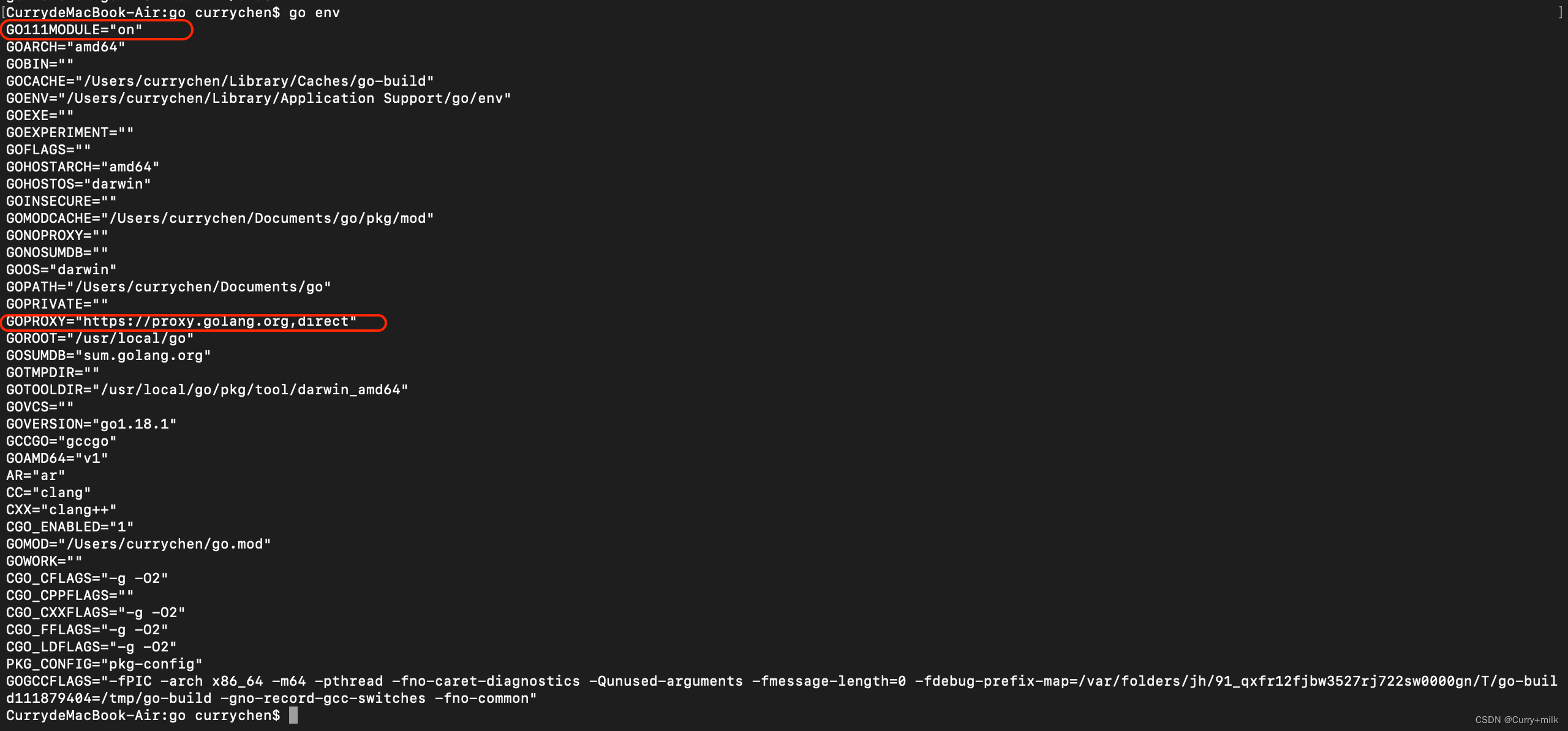1568x731 pixels.
Task: Click the GOSUMDB="sum.golang.org" line
Action: click(x=108, y=356)
